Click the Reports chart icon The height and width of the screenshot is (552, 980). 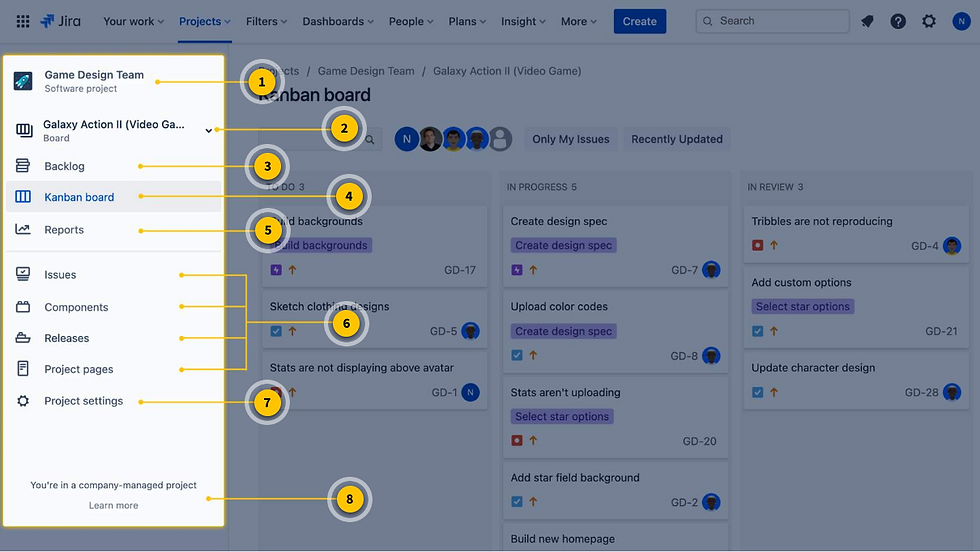coord(22,229)
